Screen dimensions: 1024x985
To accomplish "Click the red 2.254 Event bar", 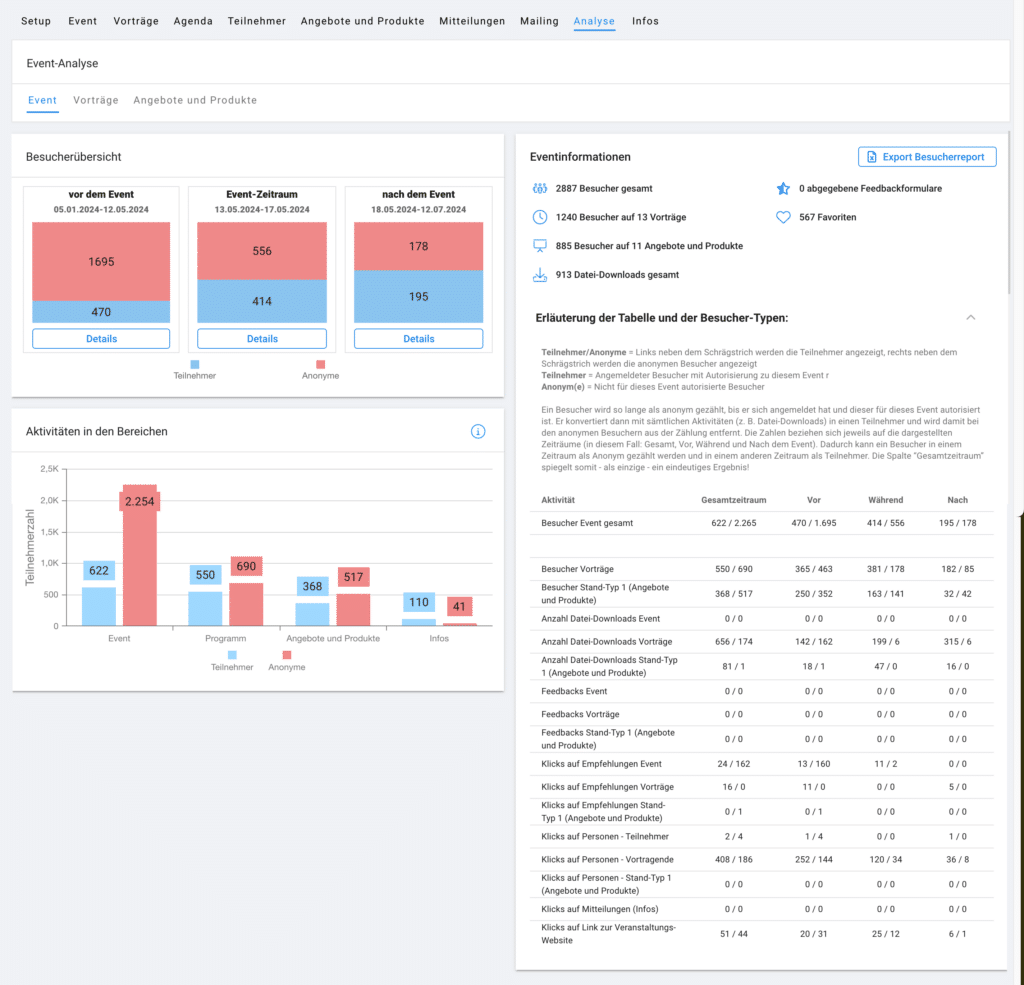I will point(139,560).
